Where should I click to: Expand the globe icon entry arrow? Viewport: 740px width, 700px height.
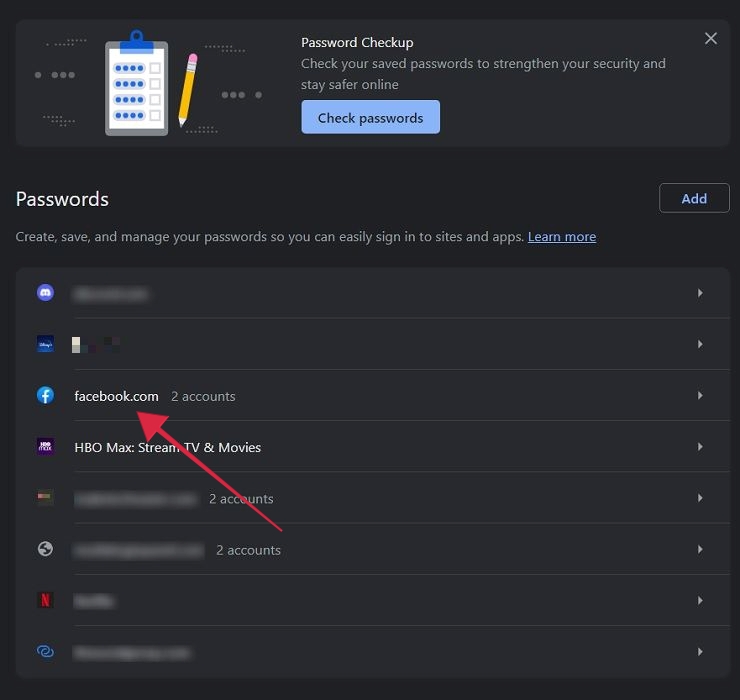pyautogui.click(x=700, y=549)
